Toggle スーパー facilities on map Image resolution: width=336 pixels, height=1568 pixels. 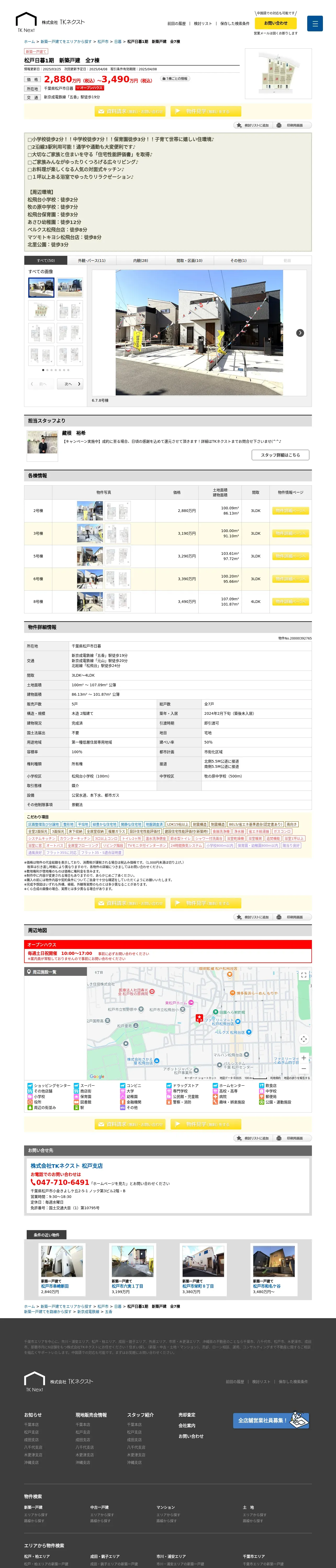tap(84, 1085)
